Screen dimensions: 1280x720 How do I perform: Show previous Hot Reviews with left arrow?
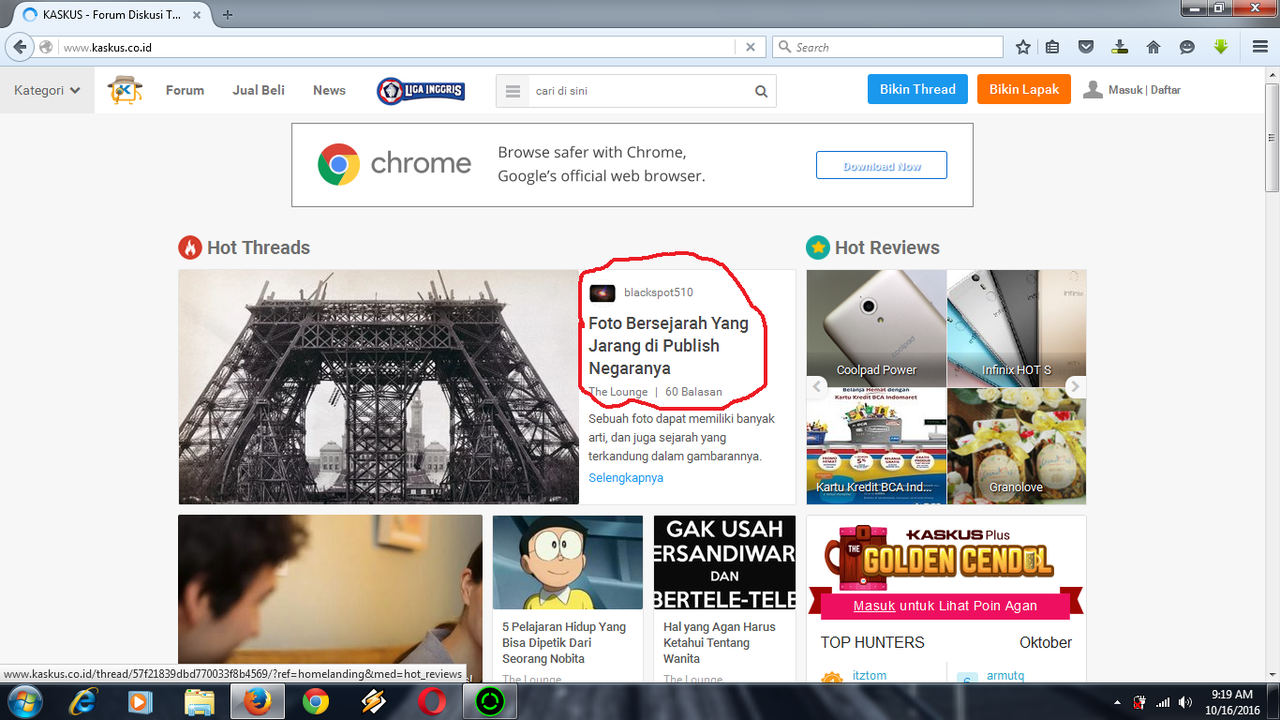[x=817, y=387]
